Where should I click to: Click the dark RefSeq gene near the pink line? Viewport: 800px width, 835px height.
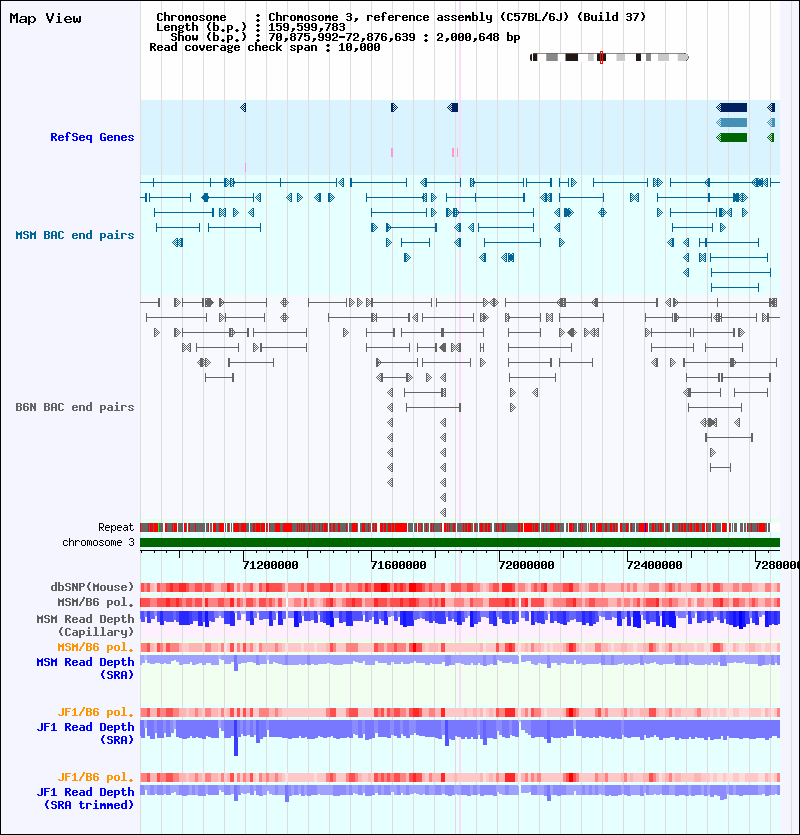pyautogui.click(x=453, y=108)
